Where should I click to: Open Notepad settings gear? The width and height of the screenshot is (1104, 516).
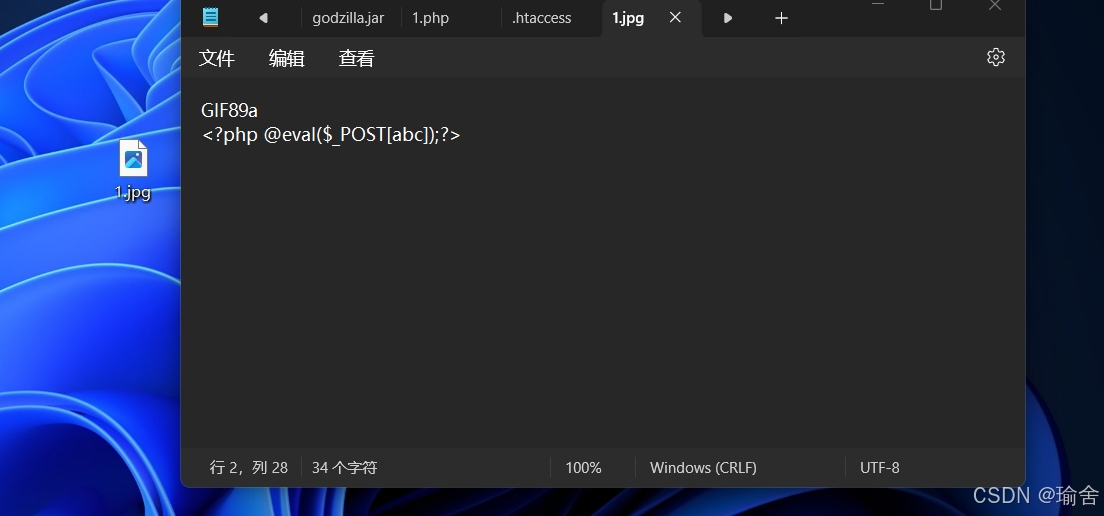coord(996,57)
